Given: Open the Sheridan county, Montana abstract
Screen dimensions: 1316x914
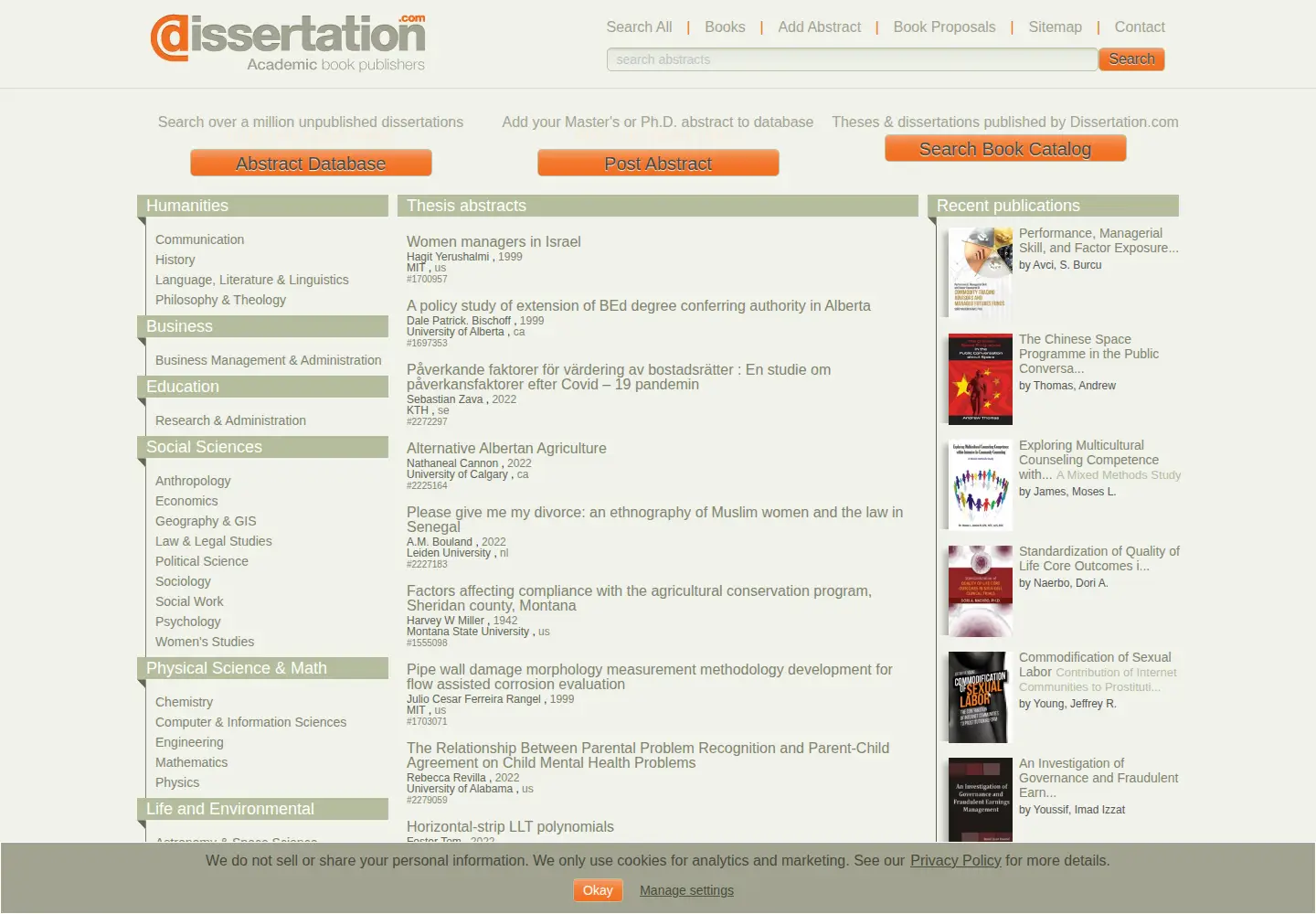Looking at the screenshot, I should (639, 599).
